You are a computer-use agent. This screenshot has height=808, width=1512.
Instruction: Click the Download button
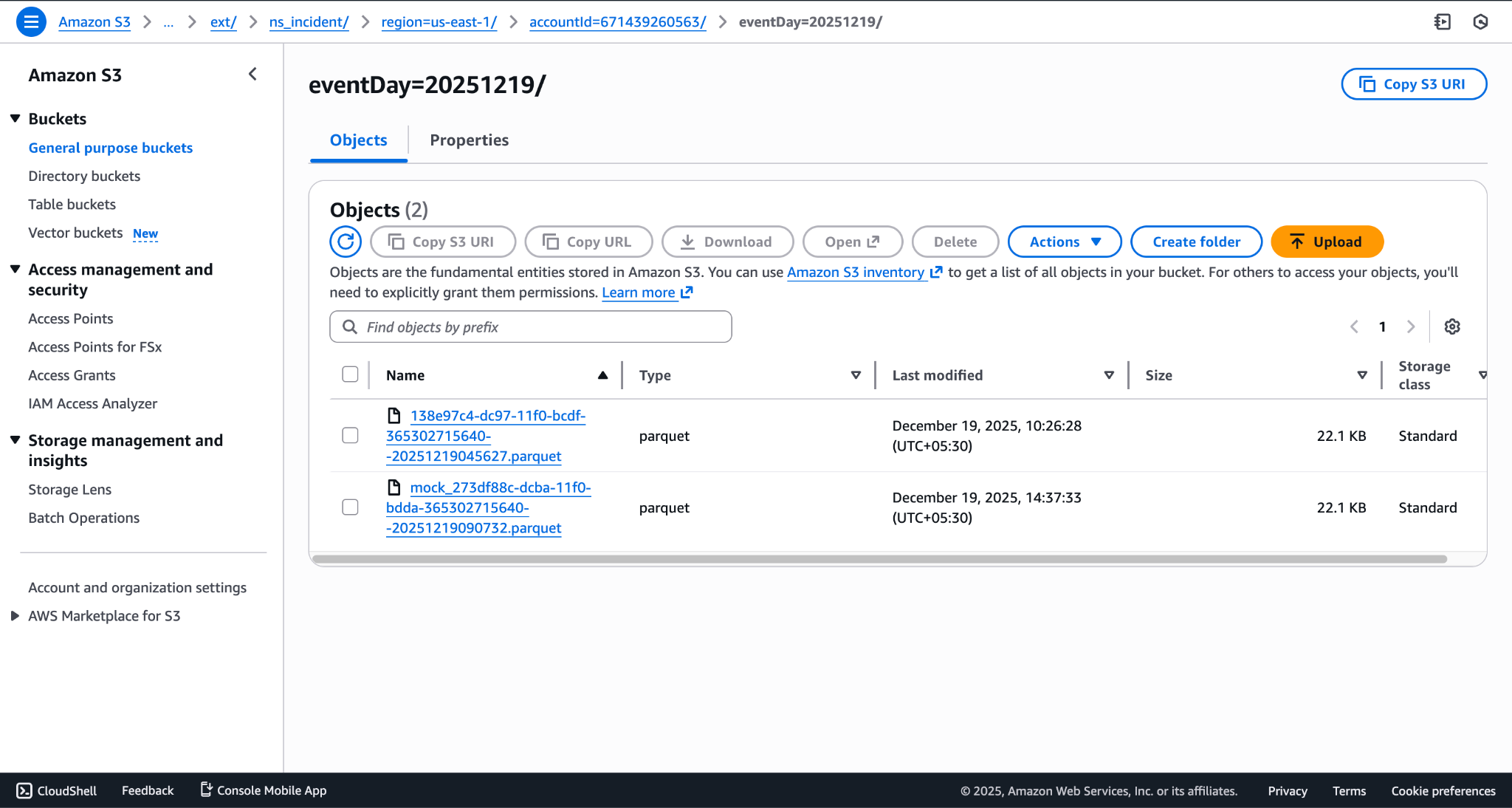(727, 242)
